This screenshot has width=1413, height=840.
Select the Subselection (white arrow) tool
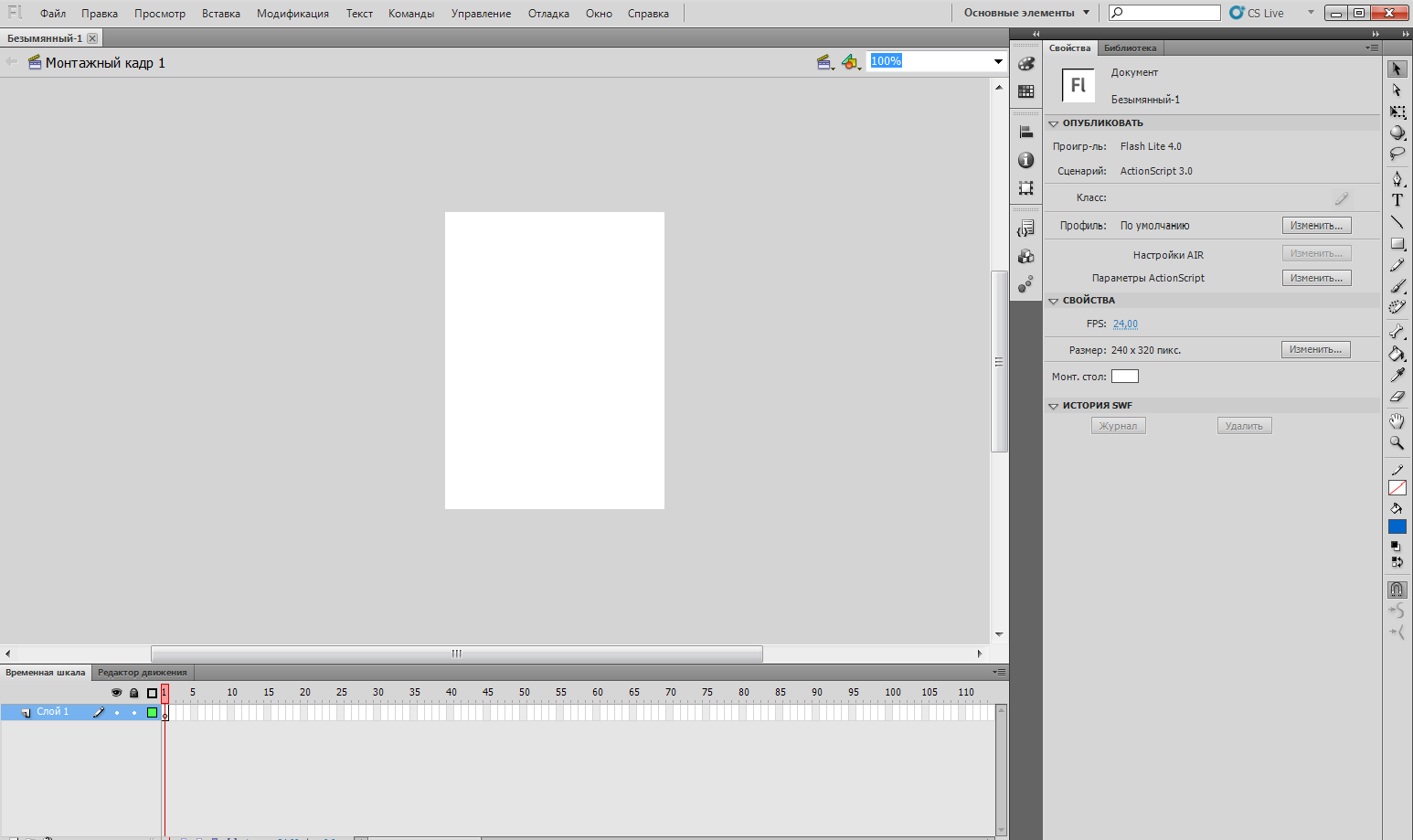pos(1397,90)
